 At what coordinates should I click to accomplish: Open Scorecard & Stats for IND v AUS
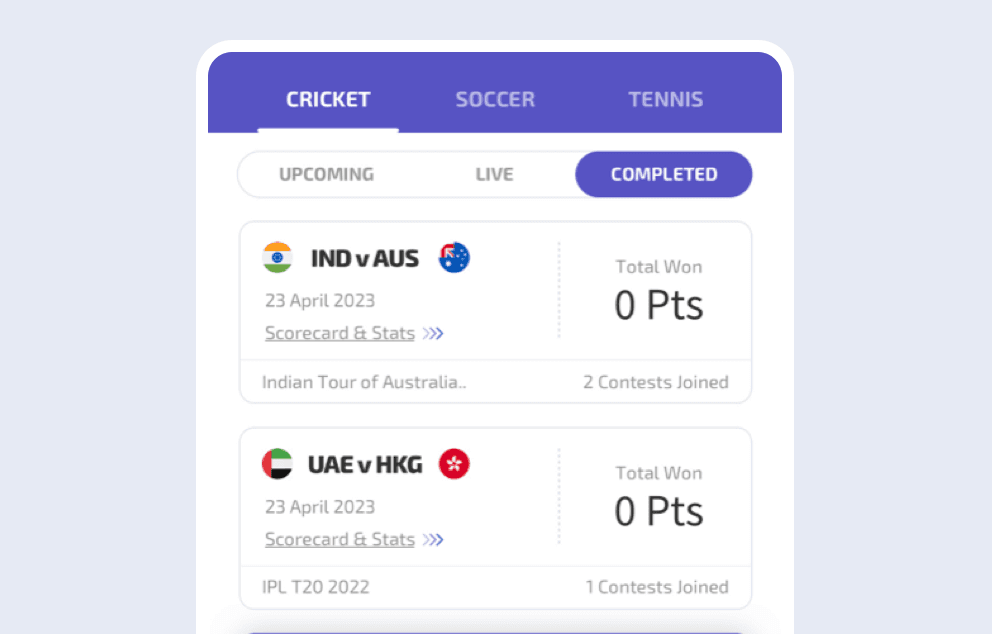pos(339,333)
